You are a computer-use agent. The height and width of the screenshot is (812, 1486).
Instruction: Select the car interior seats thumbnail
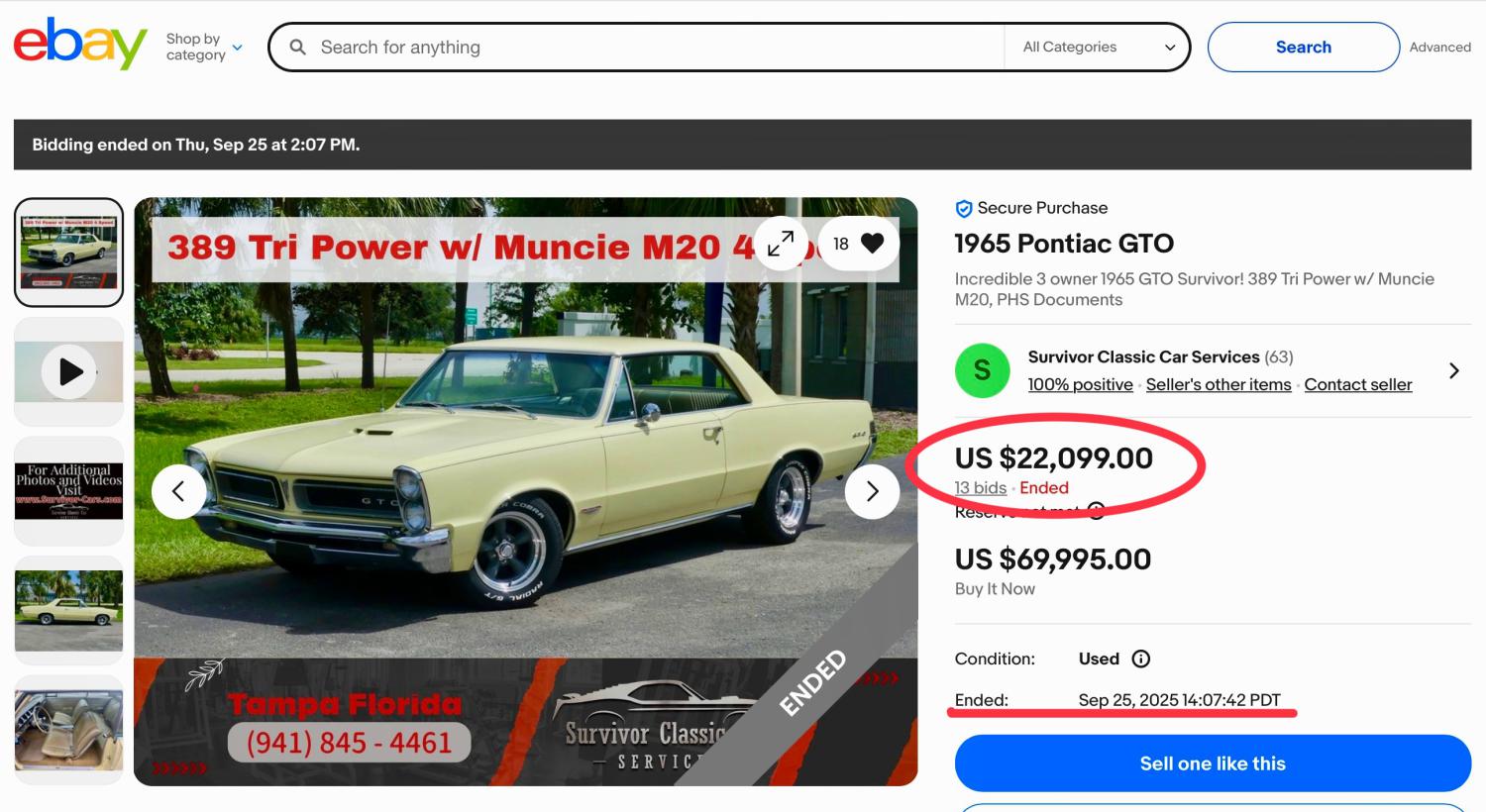click(x=69, y=730)
